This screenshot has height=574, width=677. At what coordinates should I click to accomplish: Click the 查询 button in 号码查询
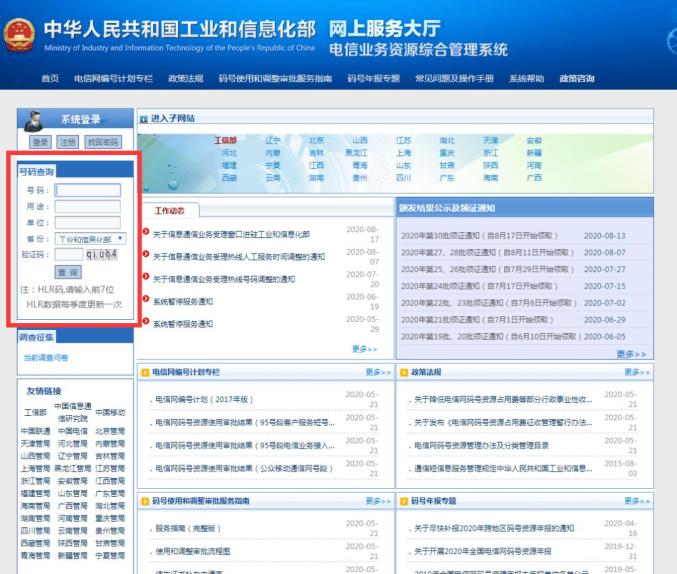[68, 272]
